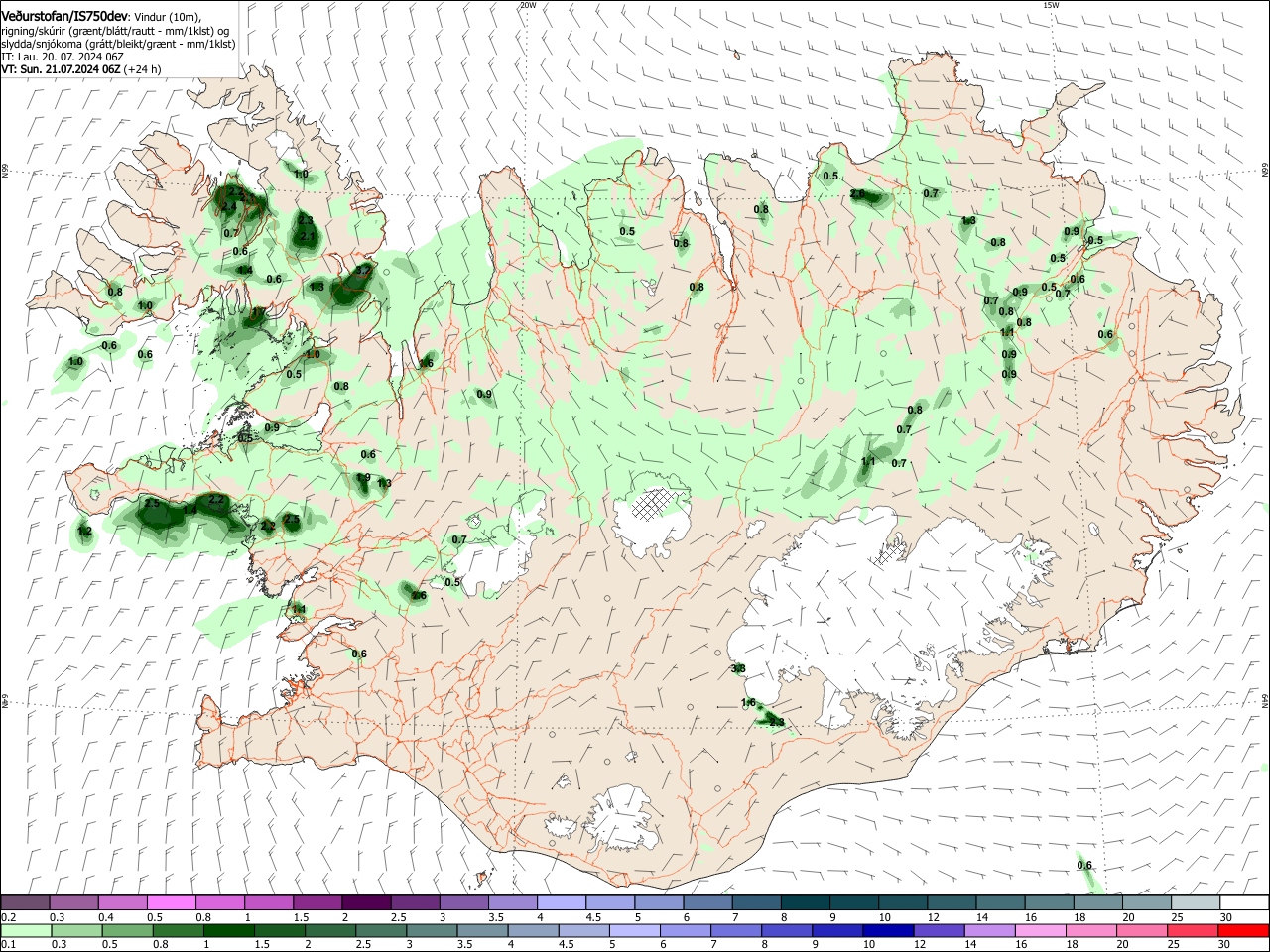Click the rain legend swatch starting at 20

tap(1142, 931)
